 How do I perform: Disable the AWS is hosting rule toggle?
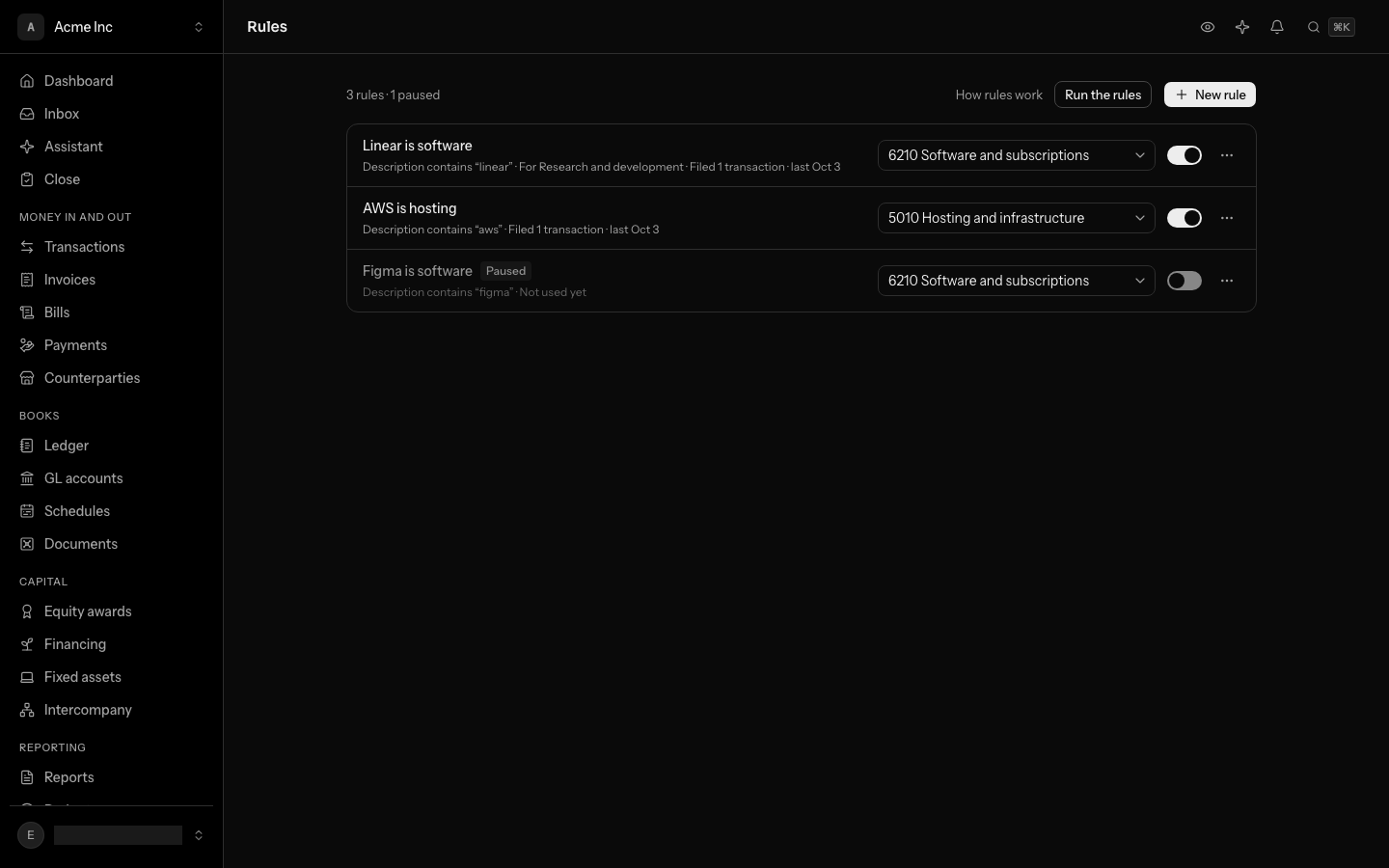click(x=1185, y=218)
